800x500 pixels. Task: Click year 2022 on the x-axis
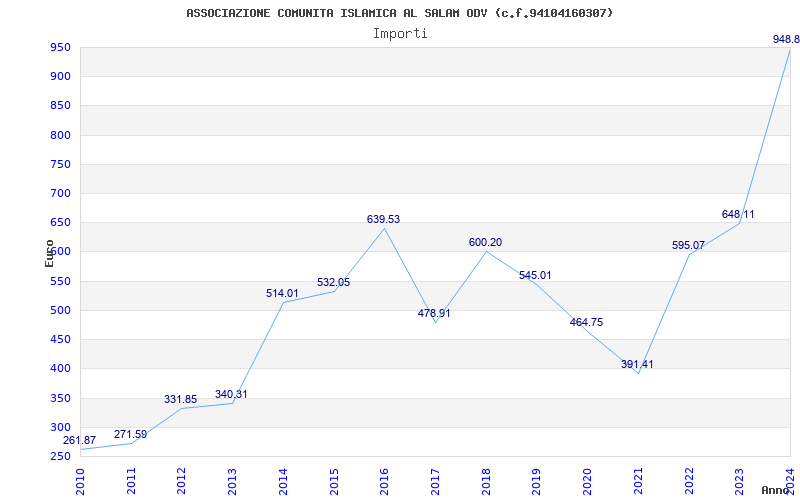689,482
